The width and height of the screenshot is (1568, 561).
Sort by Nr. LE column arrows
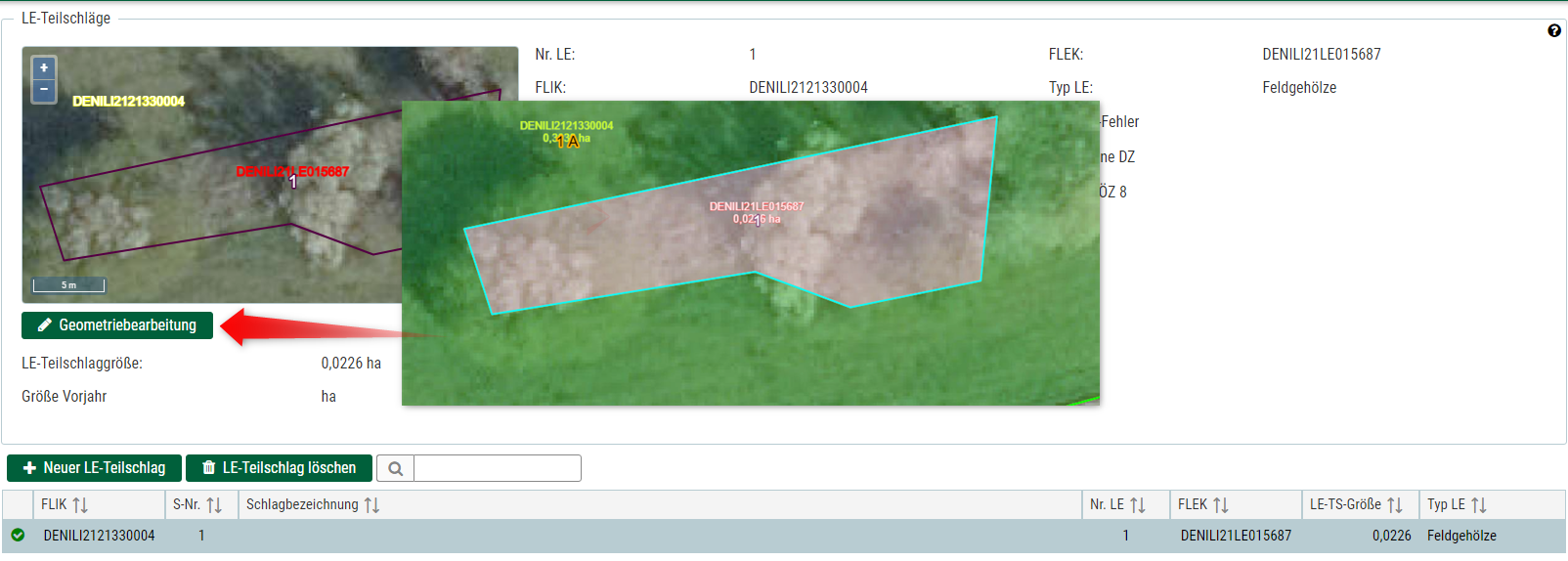[1138, 505]
